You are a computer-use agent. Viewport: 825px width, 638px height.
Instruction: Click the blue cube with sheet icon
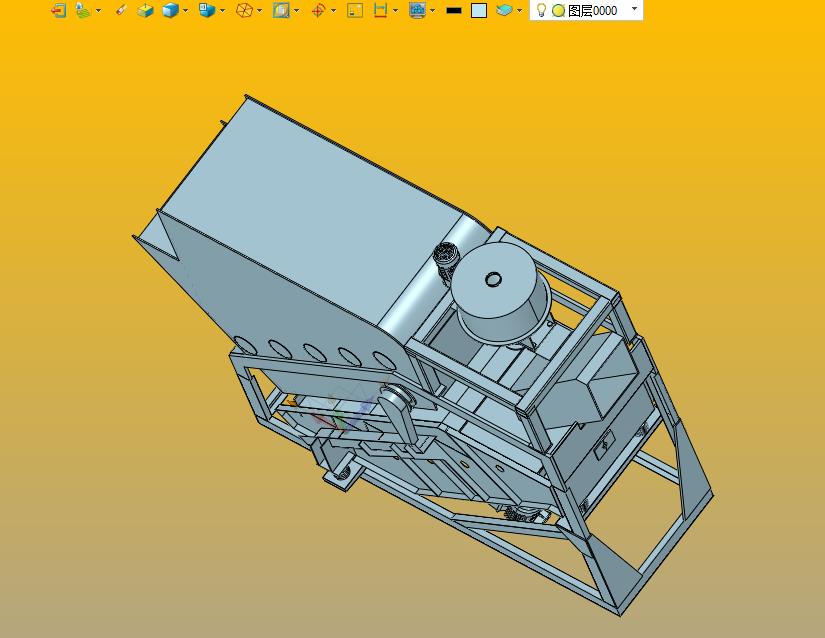pos(207,11)
